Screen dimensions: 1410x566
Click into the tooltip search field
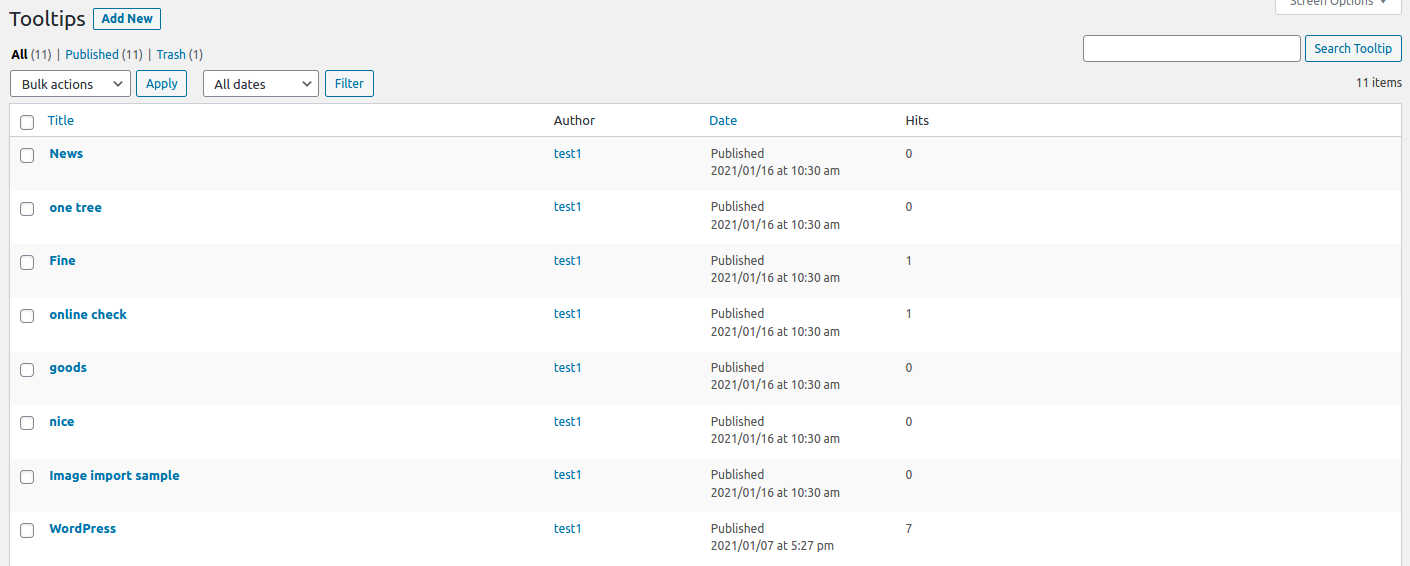tap(1191, 49)
